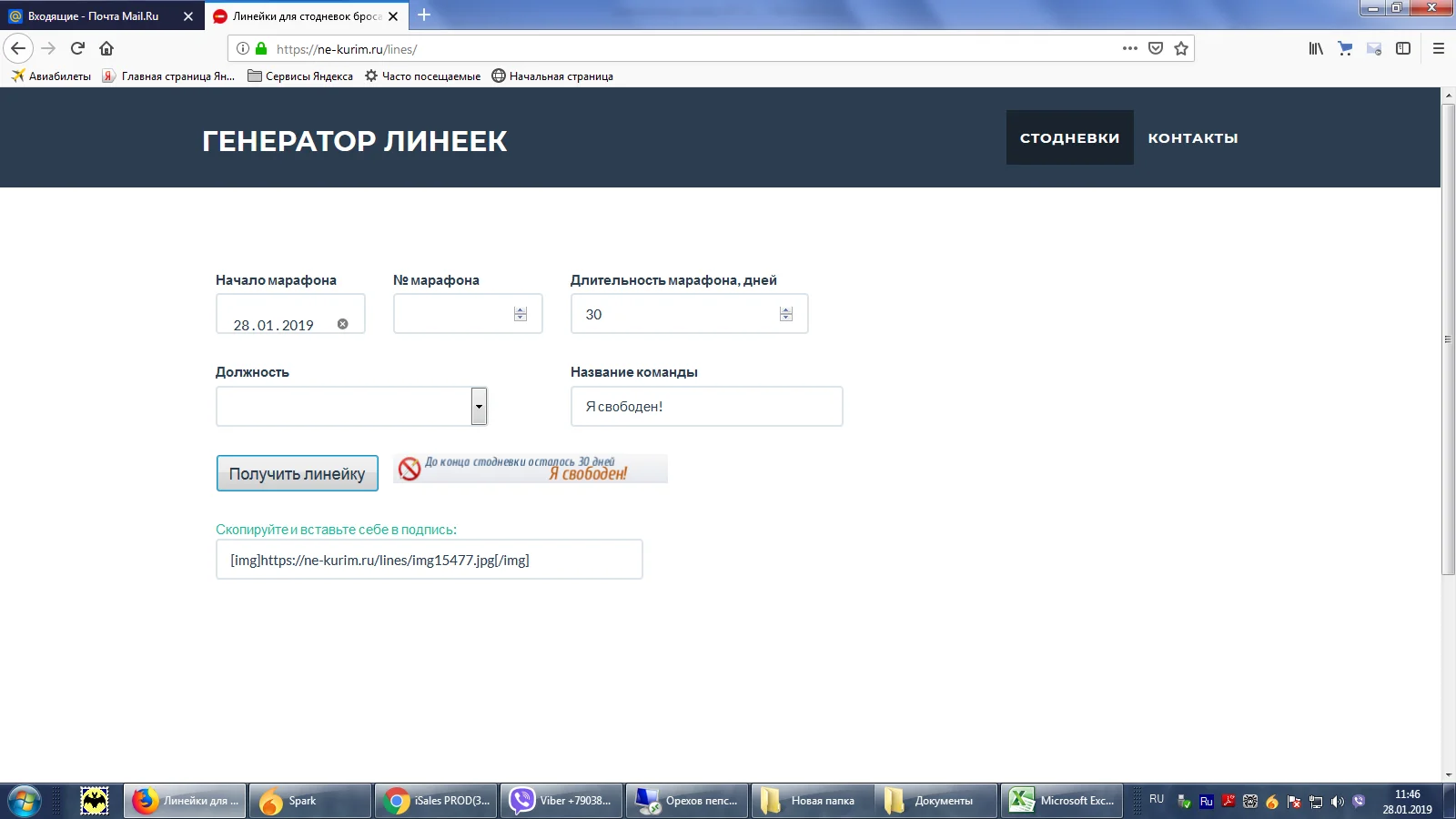Open the Windows Start menu
The width and height of the screenshot is (1456, 819).
coord(25,801)
